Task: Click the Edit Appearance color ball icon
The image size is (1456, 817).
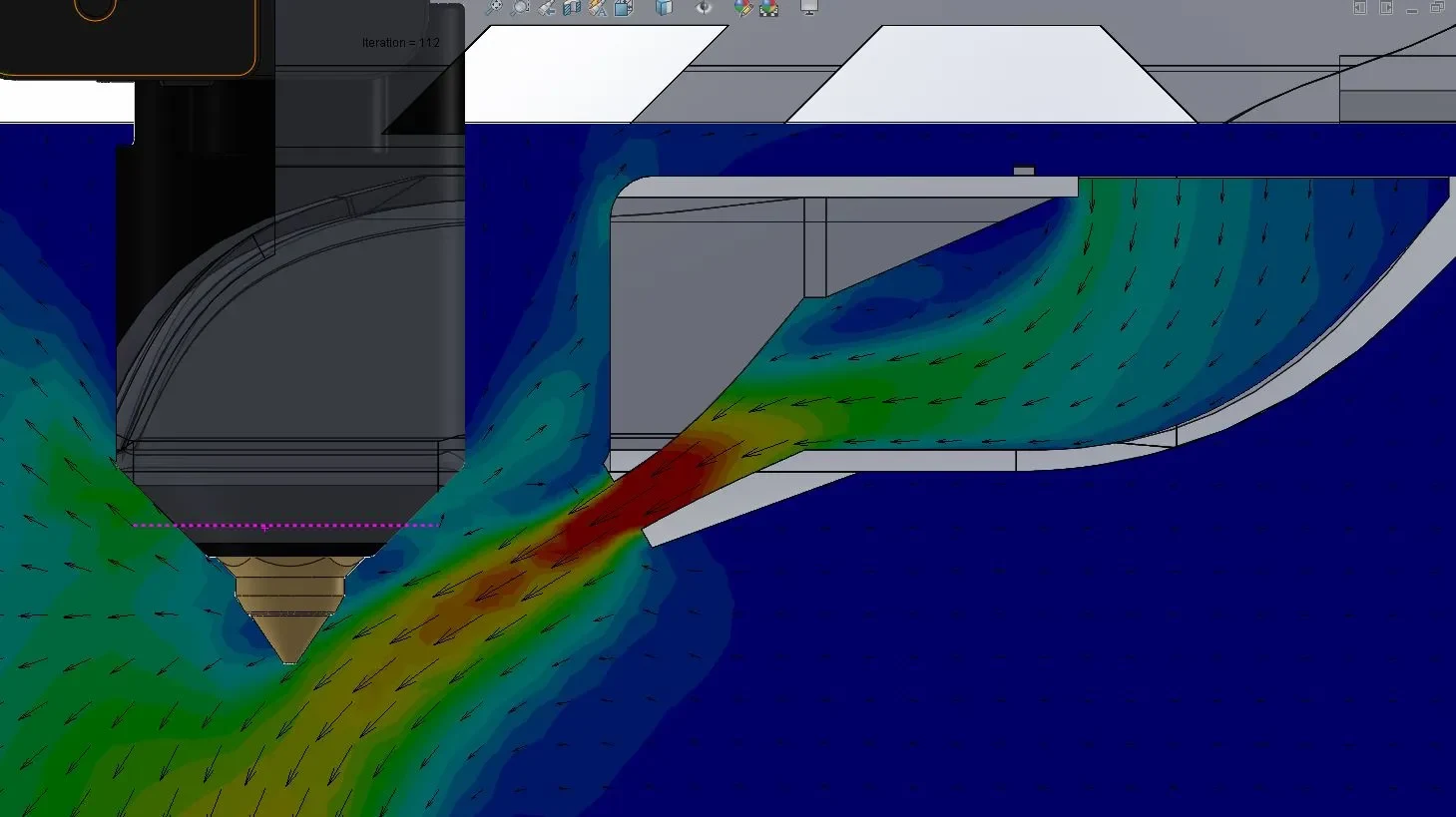Action: click(743, 7)
